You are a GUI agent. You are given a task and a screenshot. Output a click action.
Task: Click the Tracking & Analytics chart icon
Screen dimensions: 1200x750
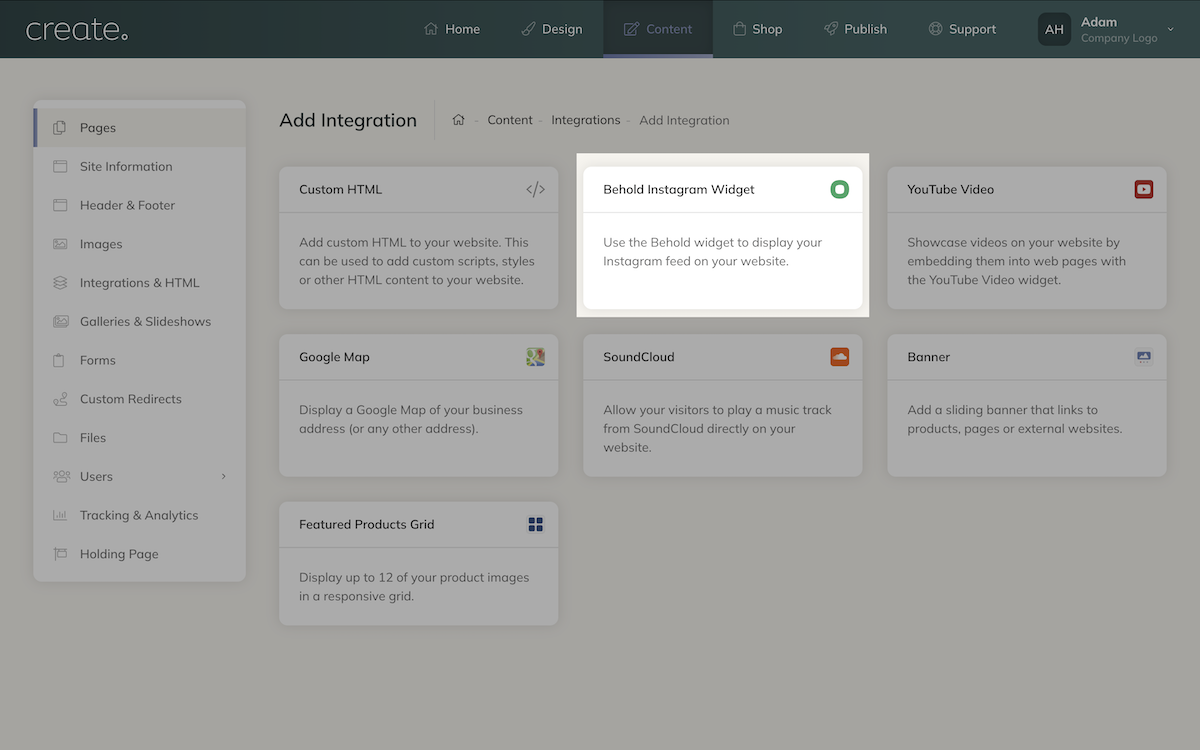[x=60, y=515]
